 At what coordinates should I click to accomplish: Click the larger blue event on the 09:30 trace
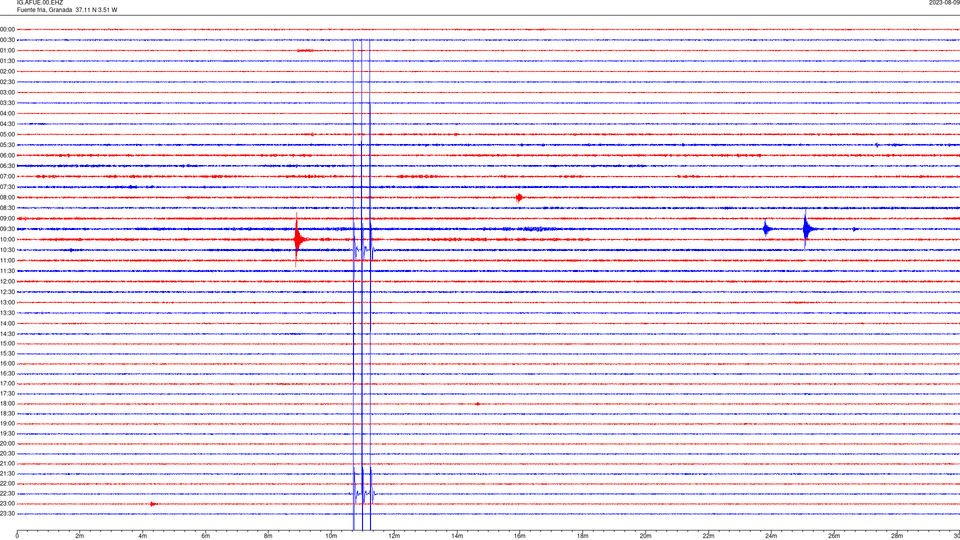click(807, 229)
